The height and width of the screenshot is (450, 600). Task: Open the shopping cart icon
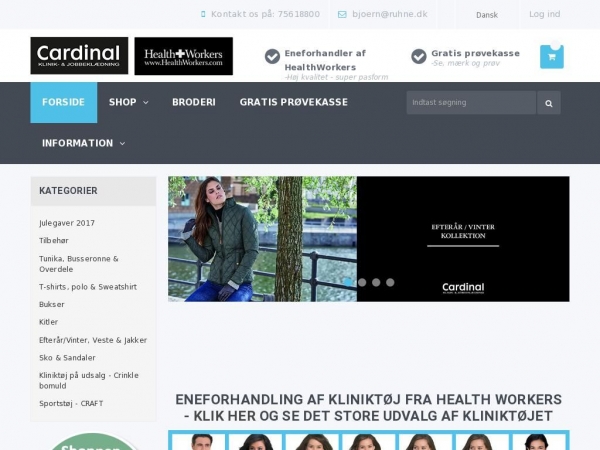click(x=551, y=57)
